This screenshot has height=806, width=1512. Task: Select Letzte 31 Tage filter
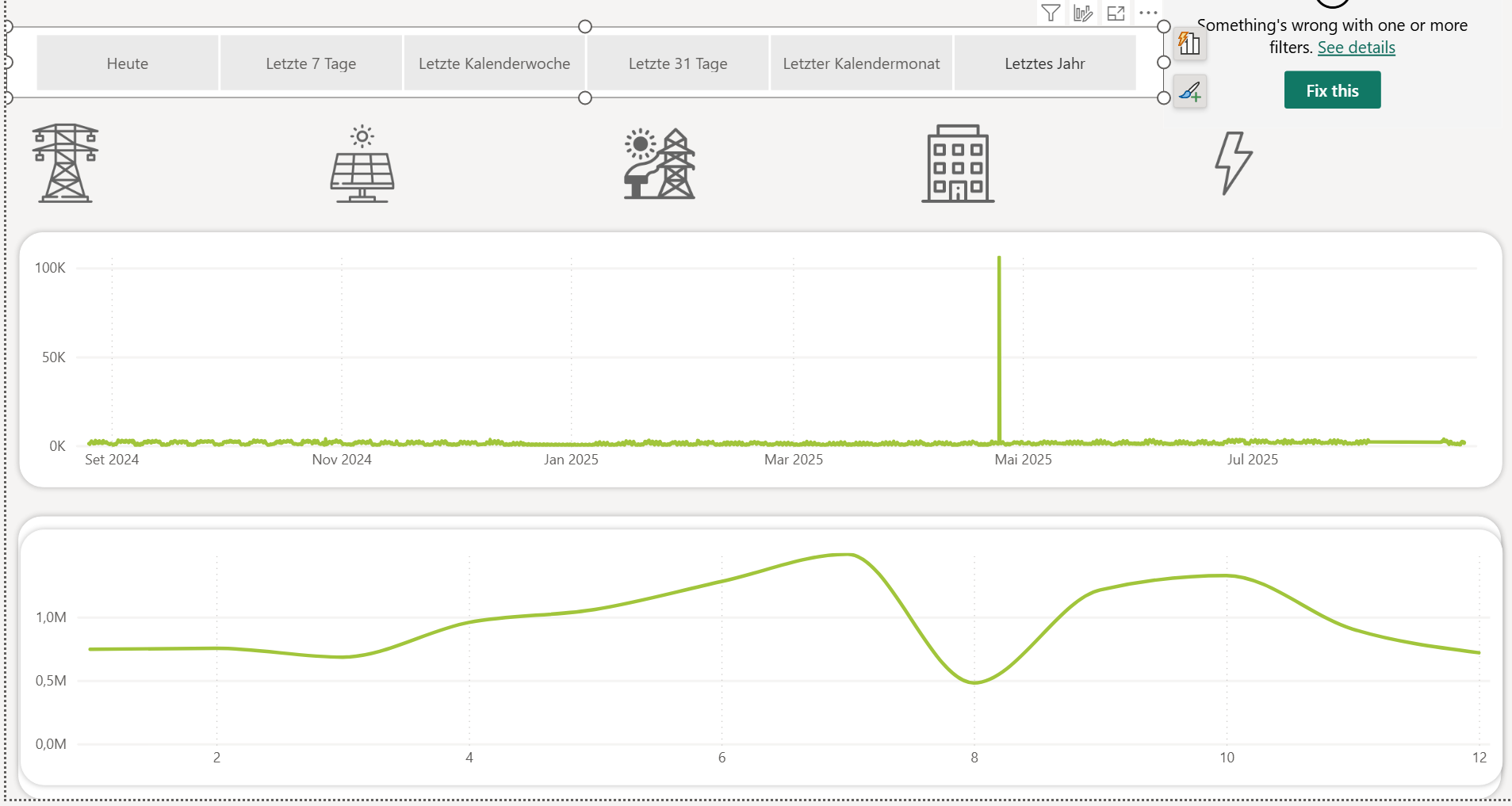tap(678, 63)
